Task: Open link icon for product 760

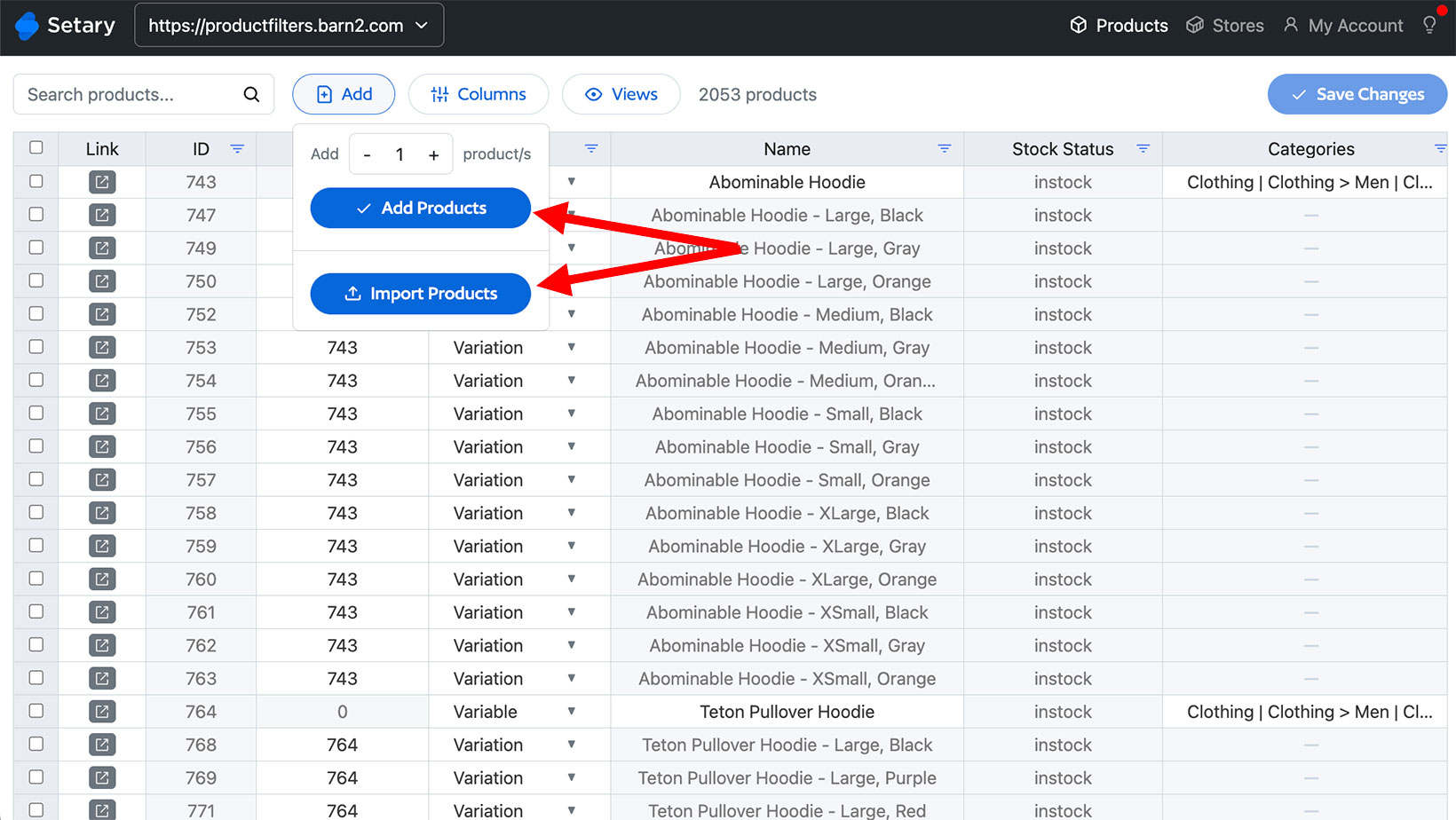Action: 102,580
